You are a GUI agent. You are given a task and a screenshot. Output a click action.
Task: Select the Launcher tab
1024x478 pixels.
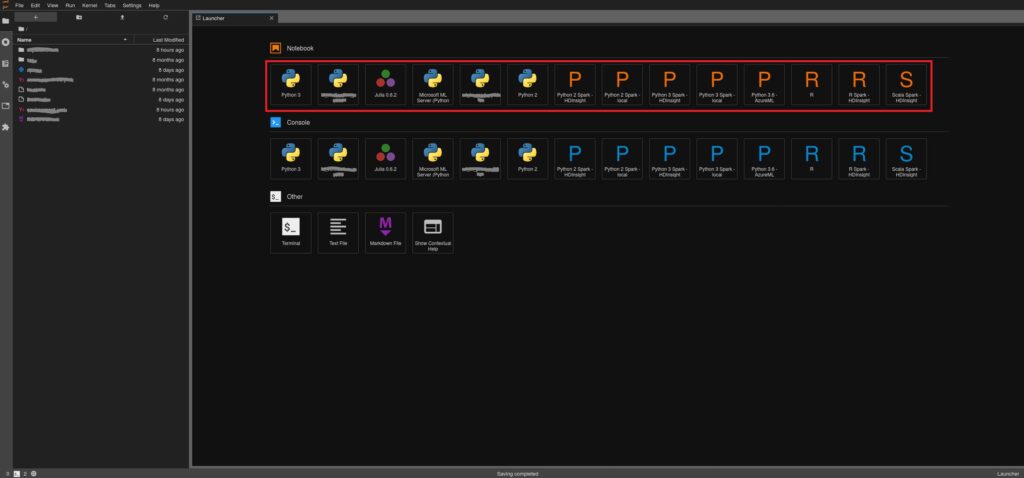click(234, 18)
